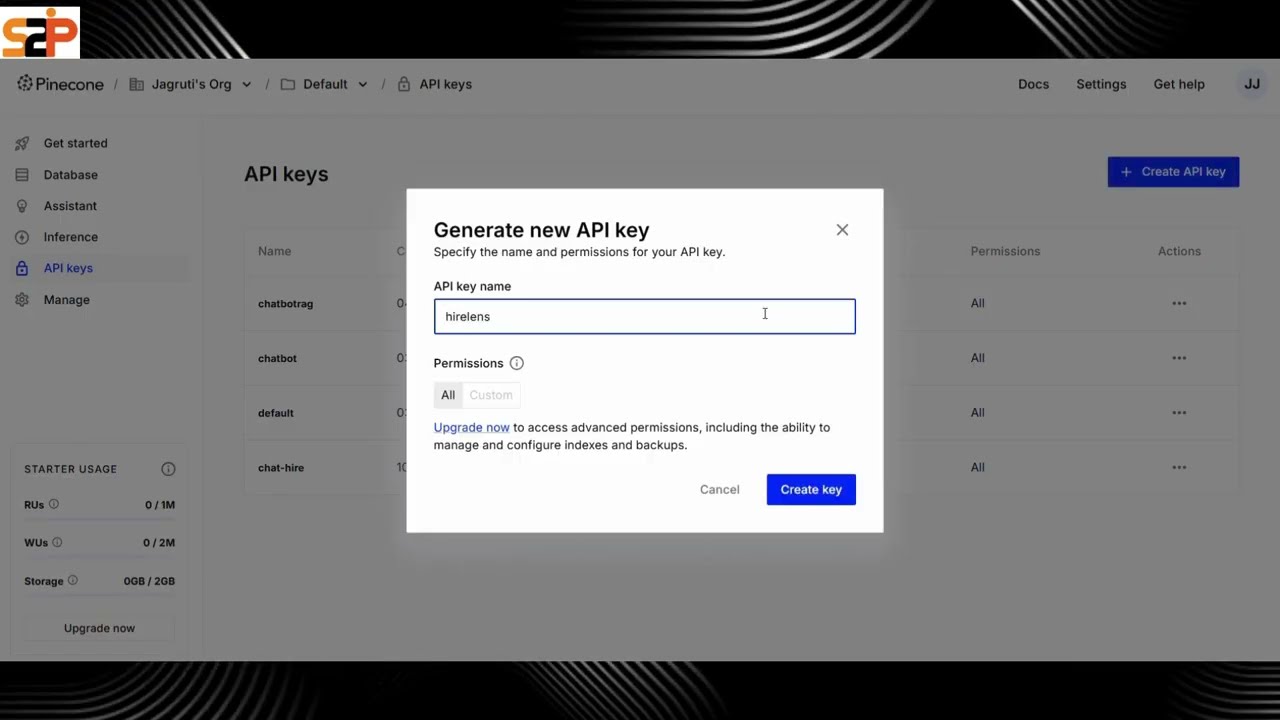Follow the Upgrade now link in dialog
Viewport: 1280px width, 720px height.
point(471,427)
